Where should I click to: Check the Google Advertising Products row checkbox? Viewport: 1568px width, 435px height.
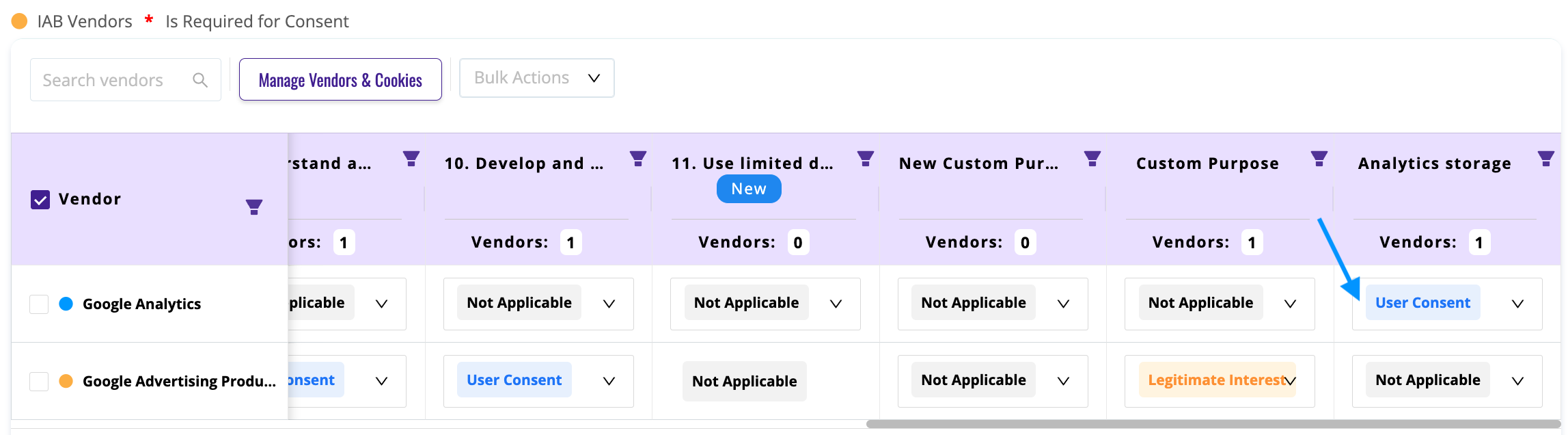(39, 381)
